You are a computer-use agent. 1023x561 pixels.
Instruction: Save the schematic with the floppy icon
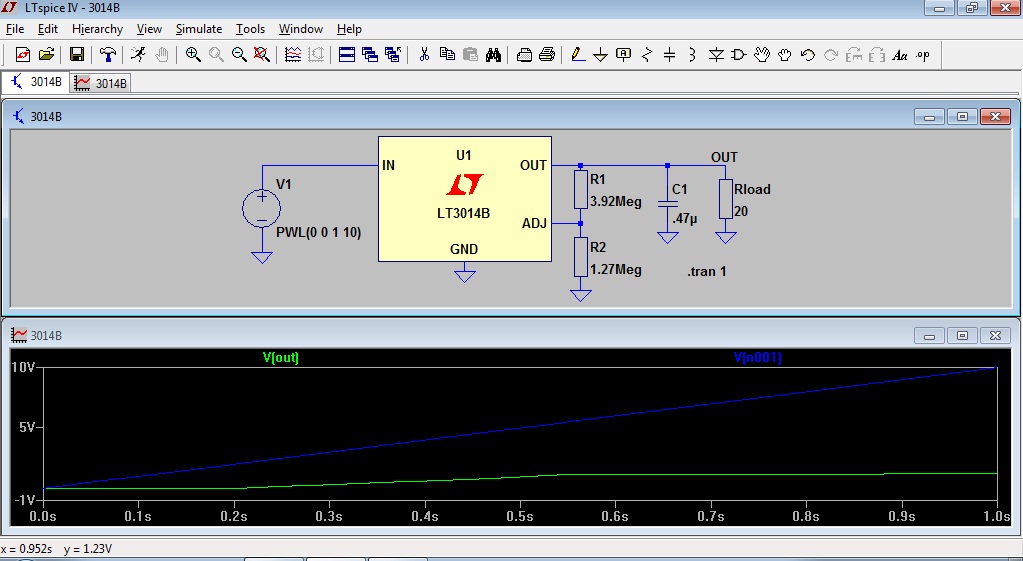pyautogui.click(x=77, y=55)
